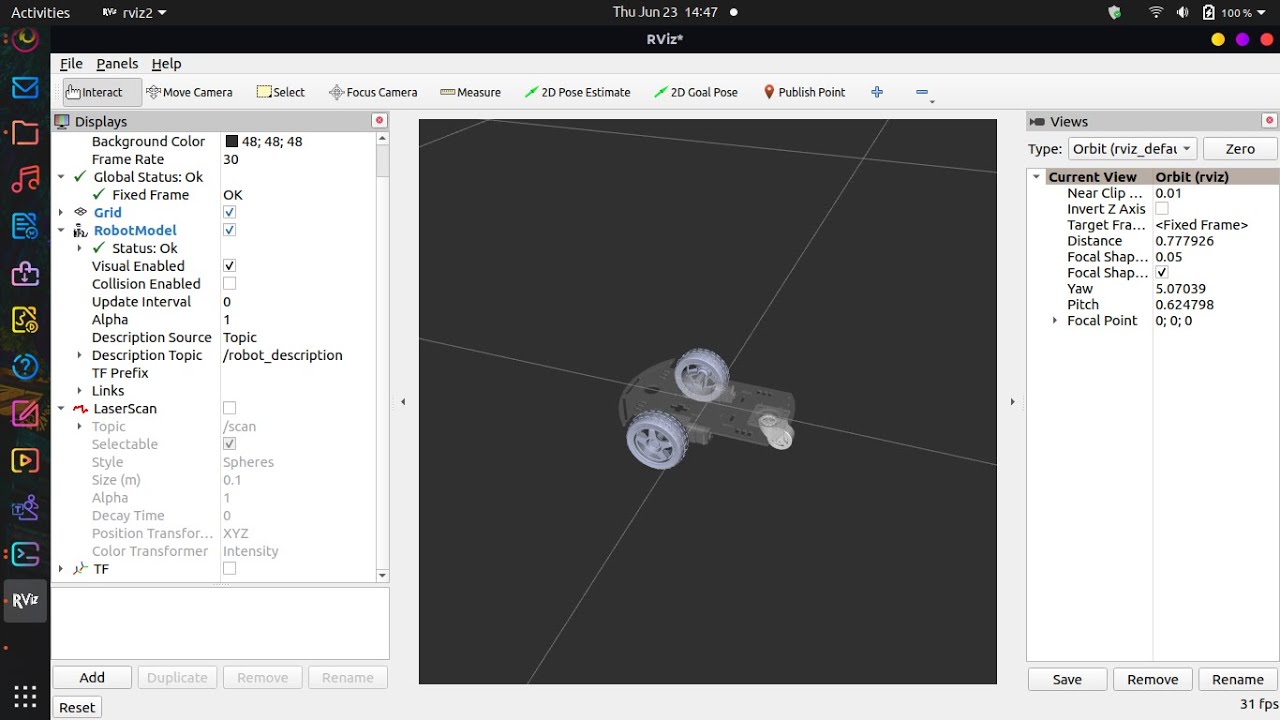Select the 2D Goal Pose tool

click(695, 92)
